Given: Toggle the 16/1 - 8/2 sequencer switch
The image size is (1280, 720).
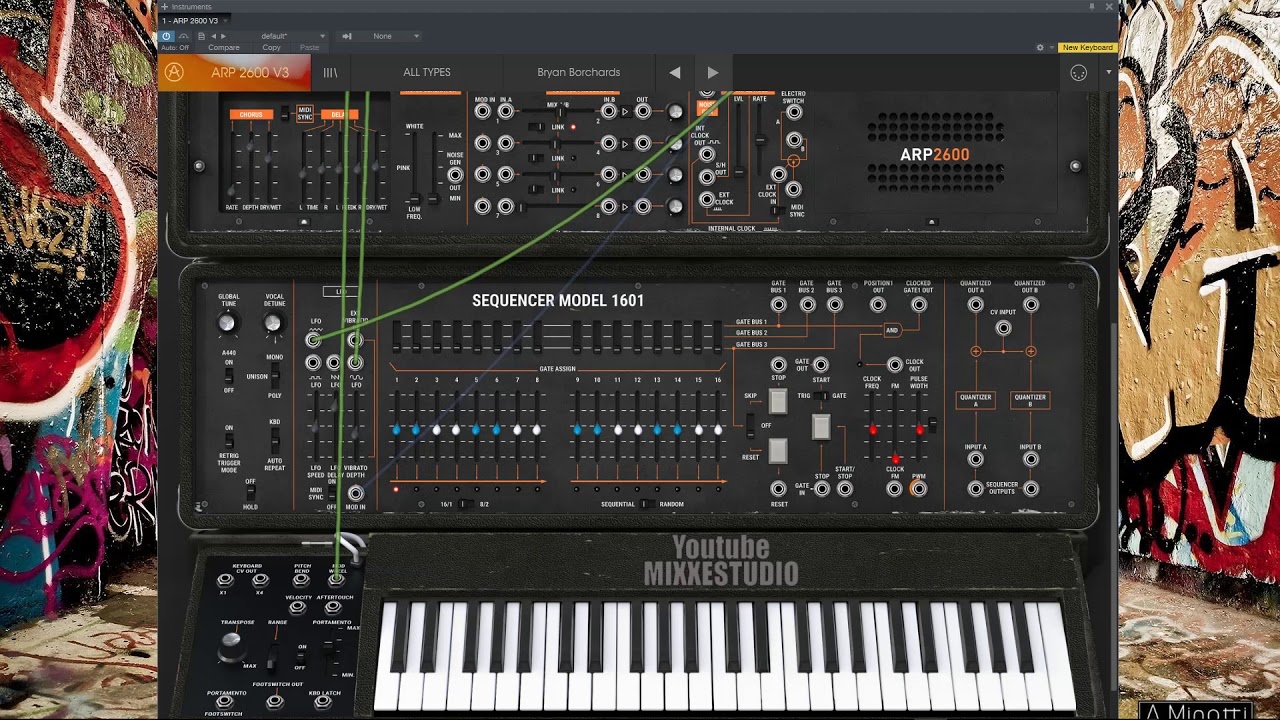Looking at the screenshot, I should (x=464, y=504).
